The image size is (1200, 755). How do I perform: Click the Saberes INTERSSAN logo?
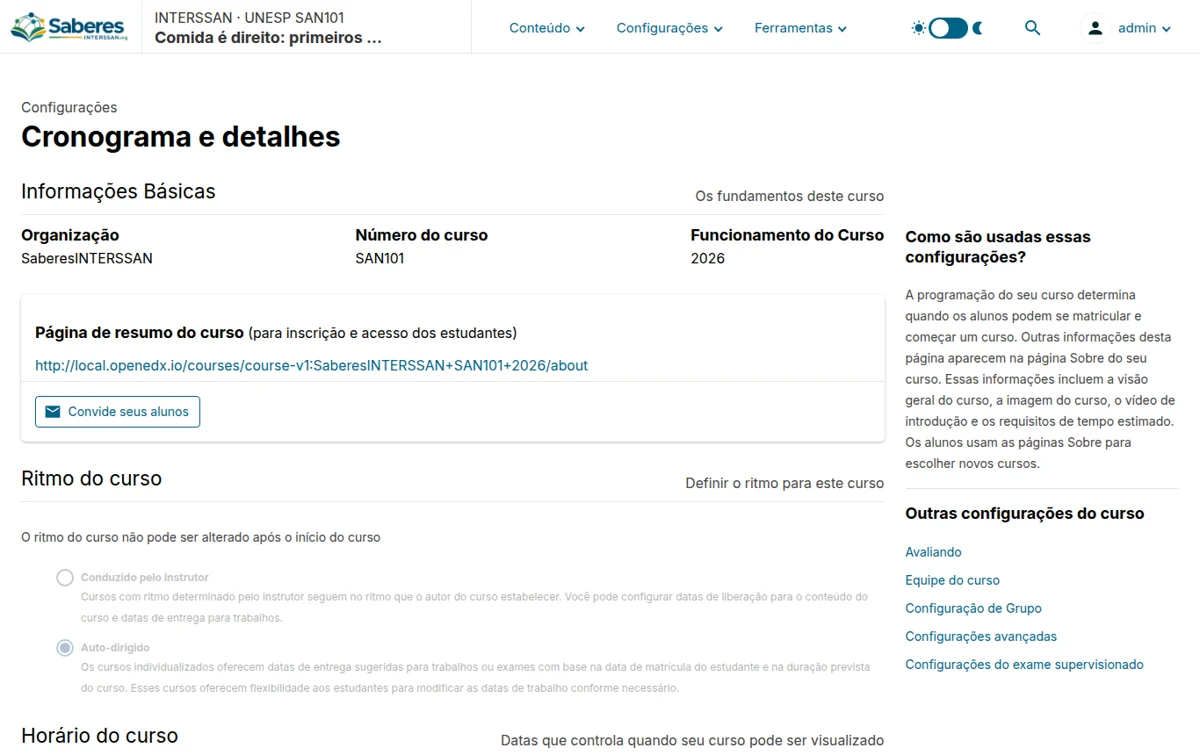69,27
